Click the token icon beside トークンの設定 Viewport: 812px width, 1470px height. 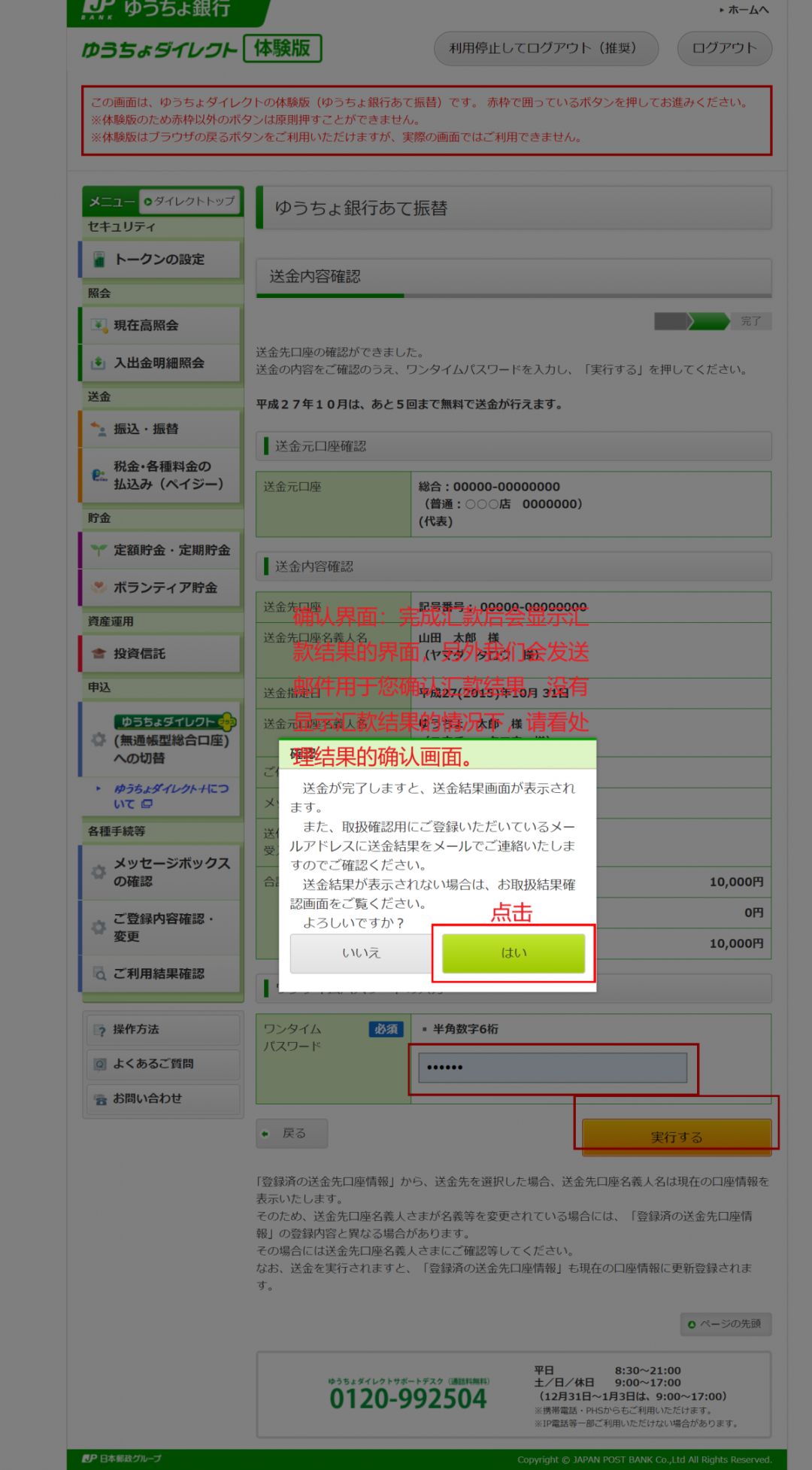(98, 260)
